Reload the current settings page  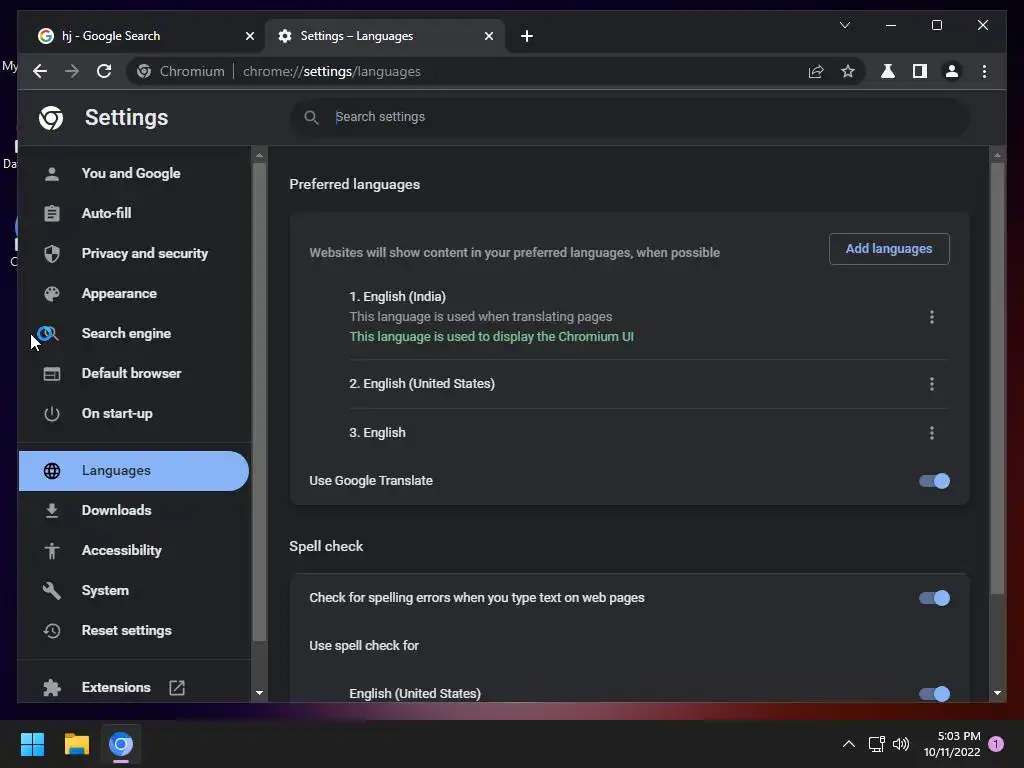tap(104, 71)
